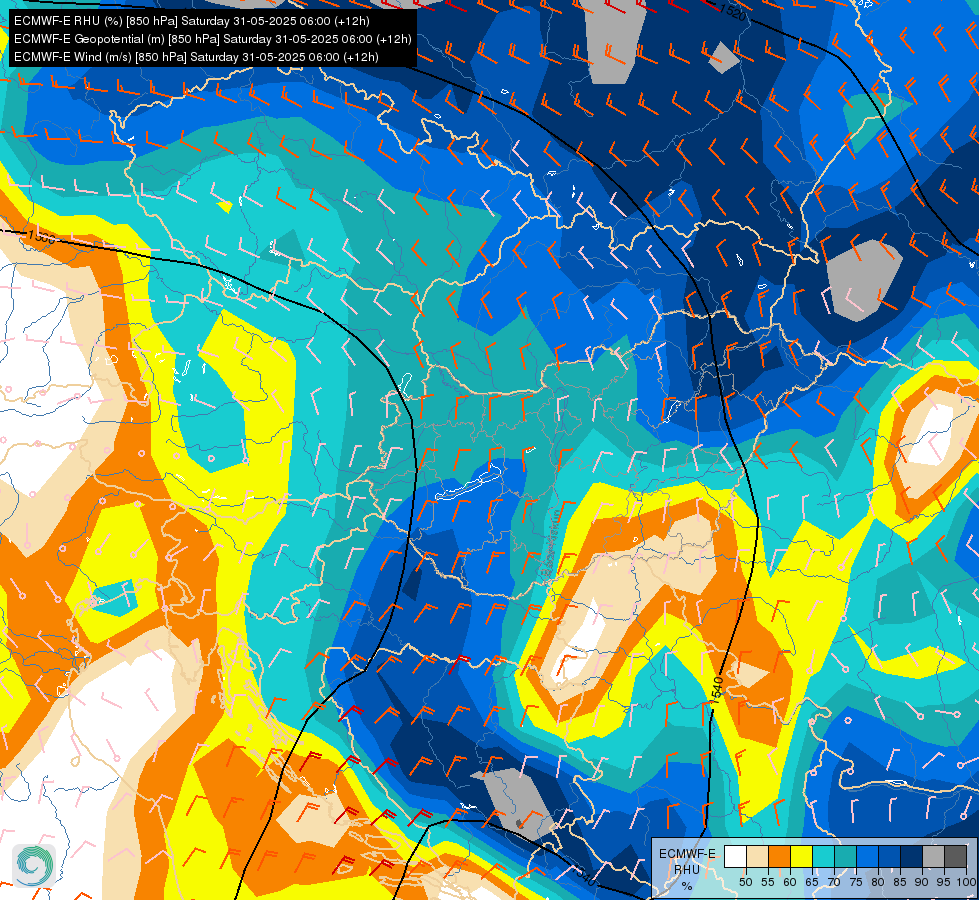Click the medium blue 80-85% legend swatch
979x900 pixels.
pos(890,856)
